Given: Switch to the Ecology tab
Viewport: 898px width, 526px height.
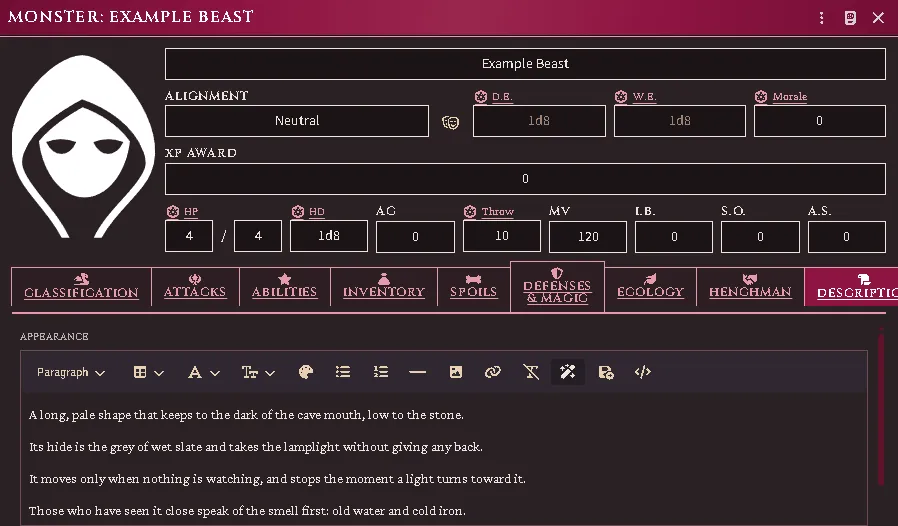Looking at the screenshot, I should tap(651, 286).
